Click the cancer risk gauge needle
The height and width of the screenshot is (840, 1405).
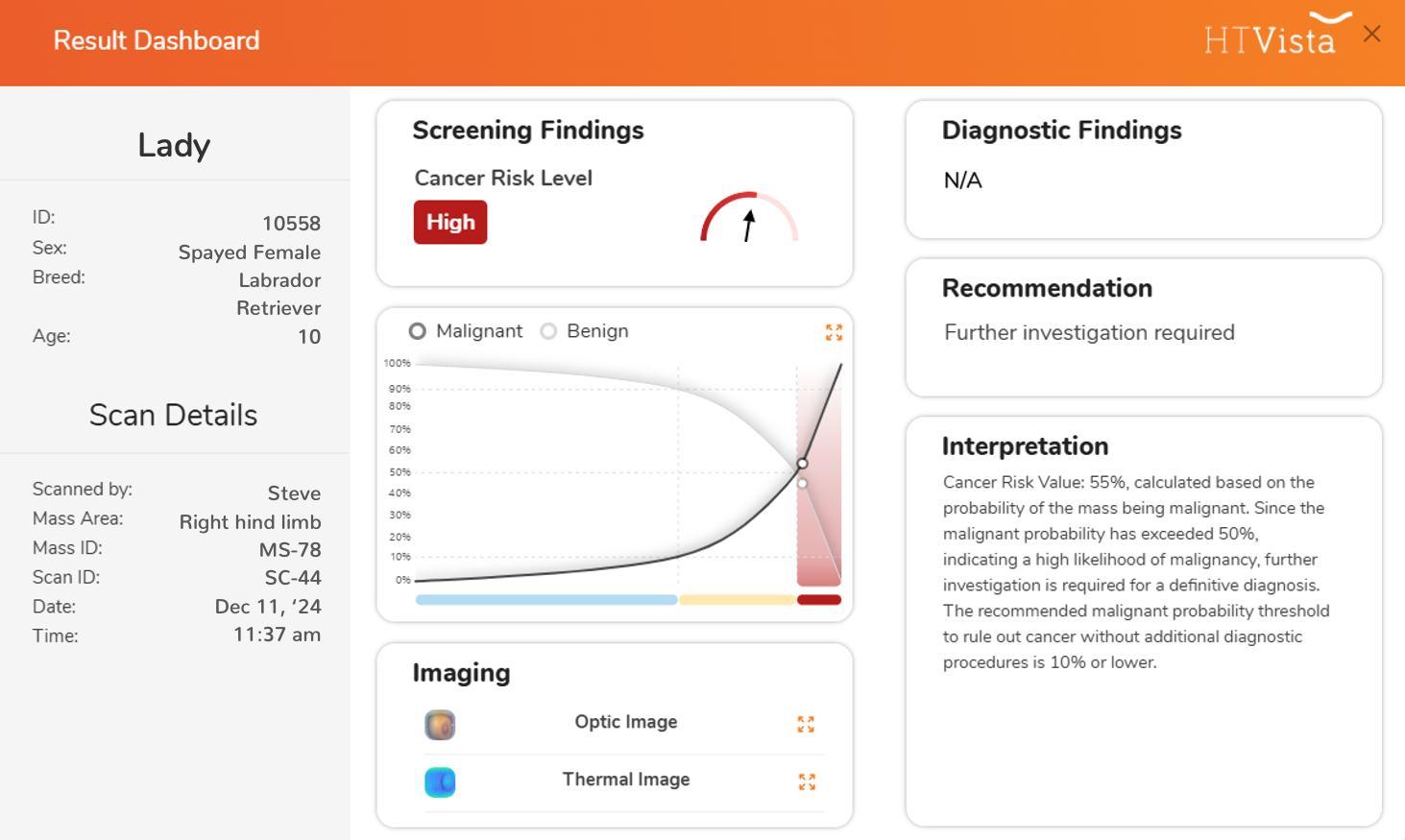pos(748,226)
